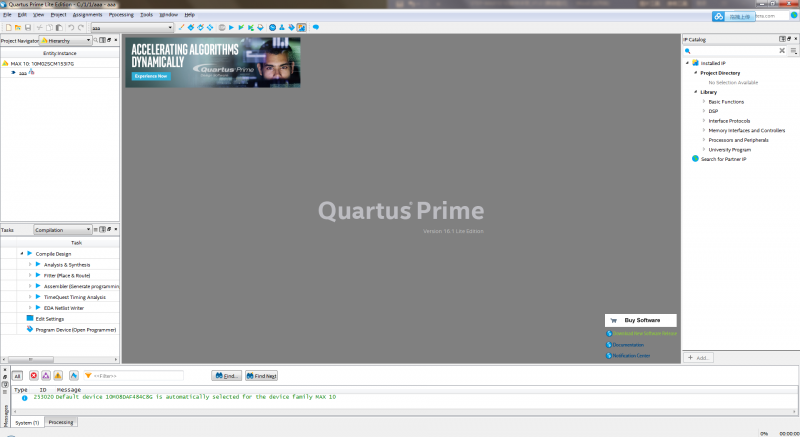Click the Start Compilation play icon

(231, 28)
